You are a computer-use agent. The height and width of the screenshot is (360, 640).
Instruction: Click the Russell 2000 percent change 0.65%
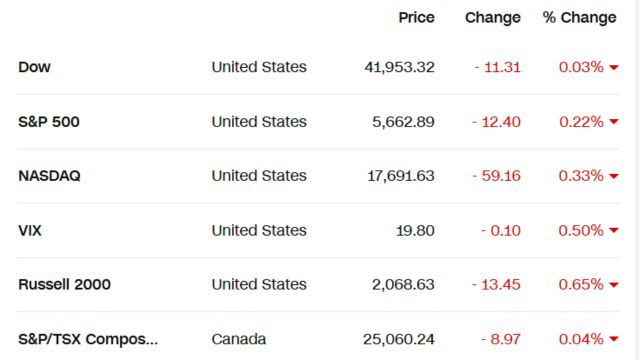click(x=581, y=284)
